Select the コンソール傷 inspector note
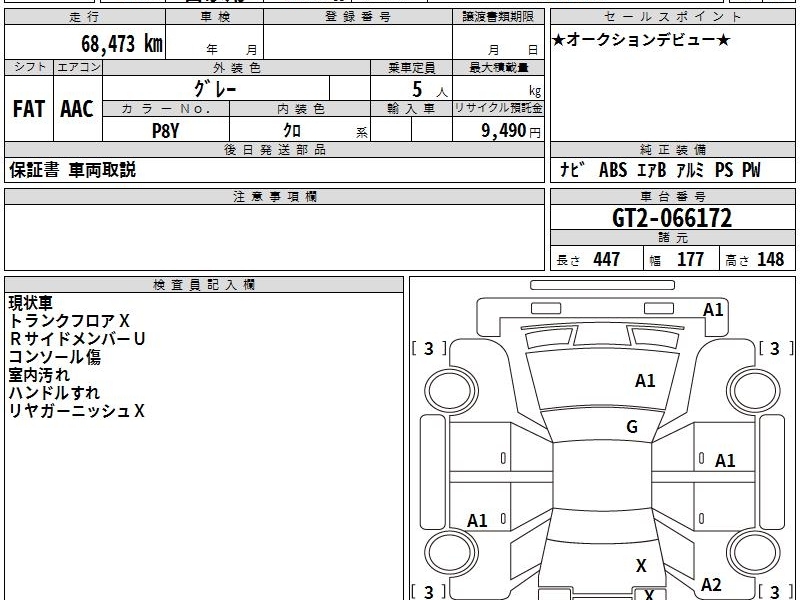The width and height of the screenshot is (800, 600). (55, 357)
